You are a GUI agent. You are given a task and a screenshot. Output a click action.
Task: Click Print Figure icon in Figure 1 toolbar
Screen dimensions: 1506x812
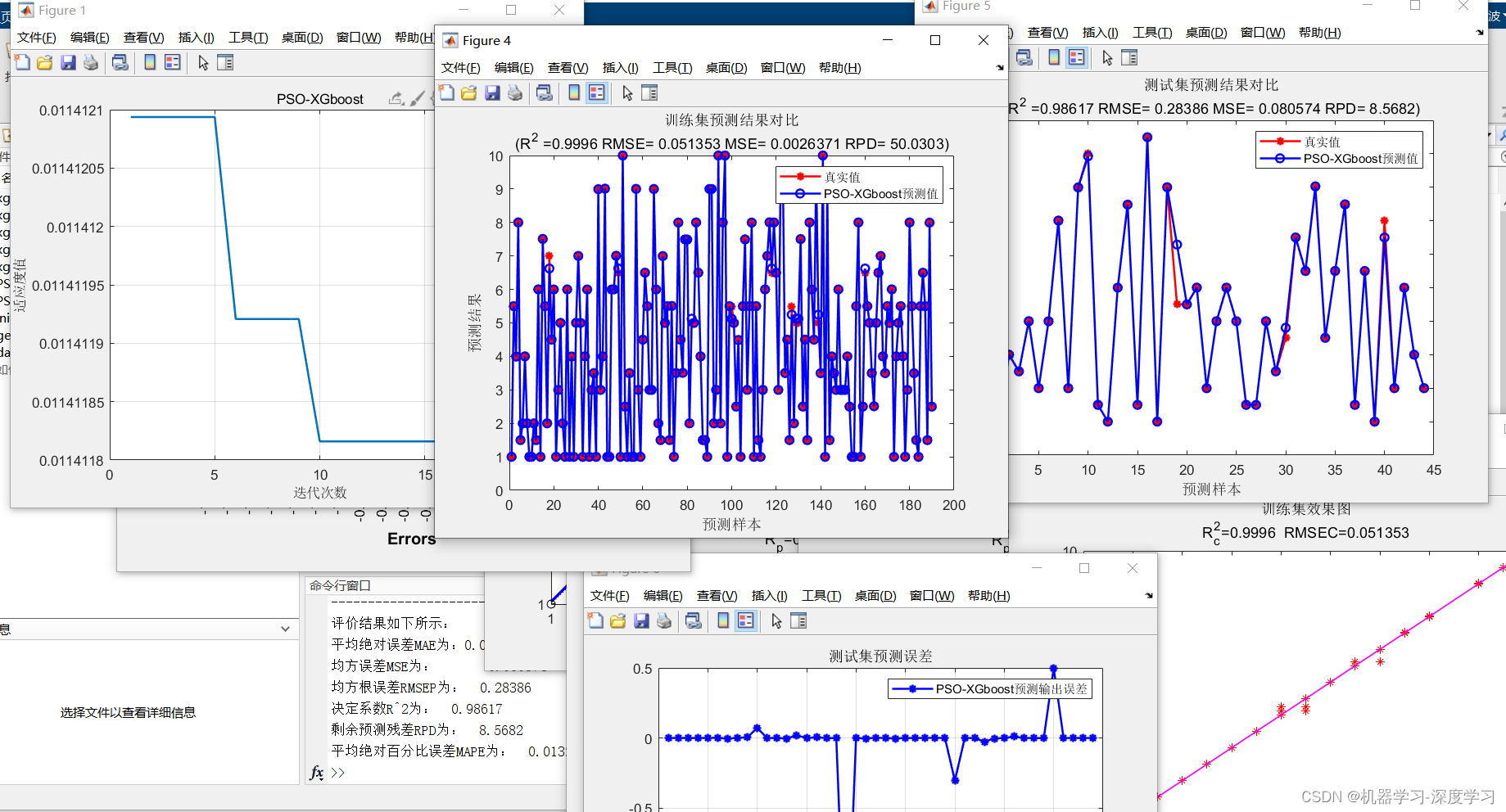click(x=91, y=62)
